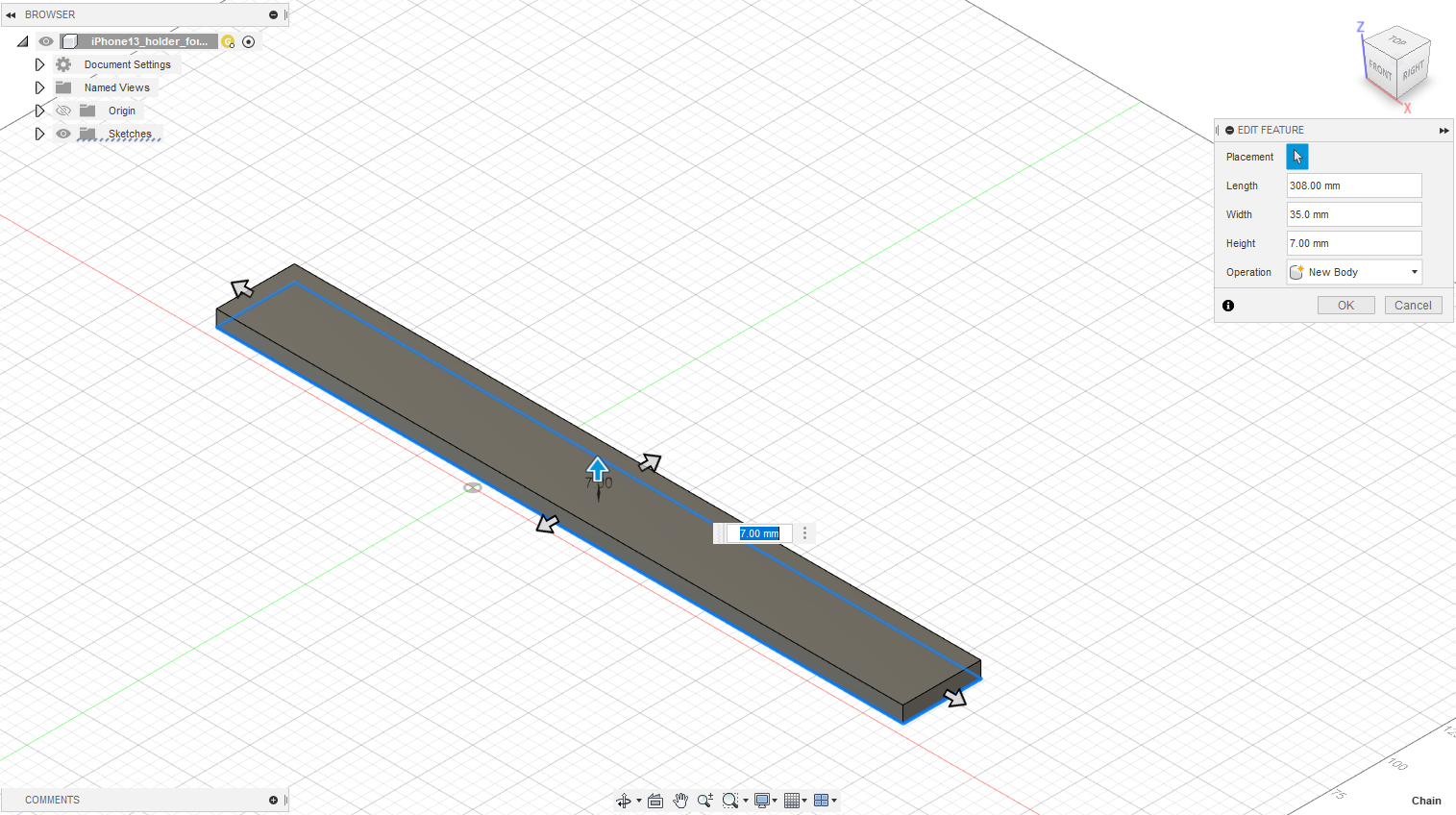Open the Display Settings dropdown arrow
Screen dimensions: 1456x815
click(775, 801)
